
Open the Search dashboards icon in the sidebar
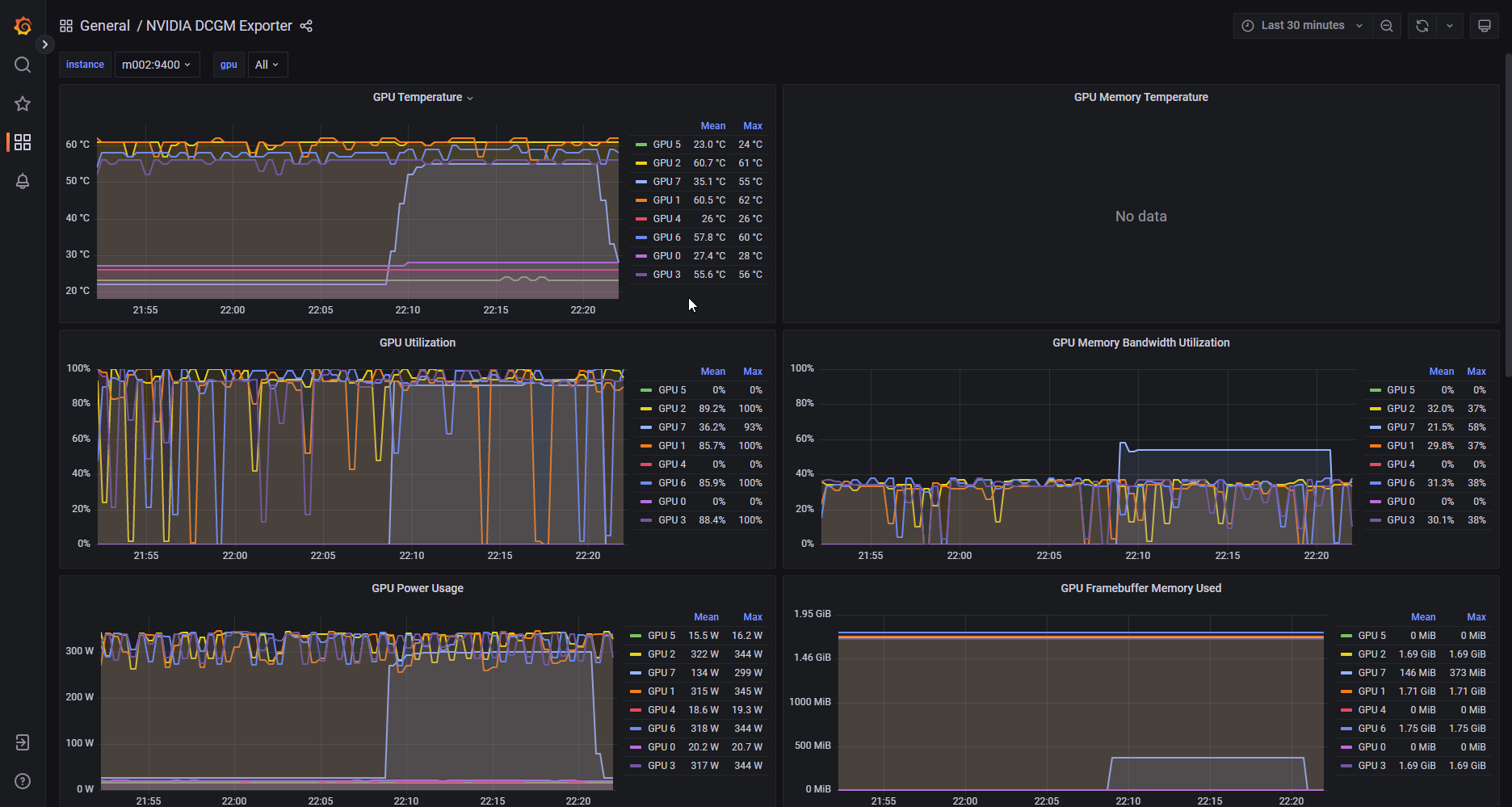pos(23,65)
